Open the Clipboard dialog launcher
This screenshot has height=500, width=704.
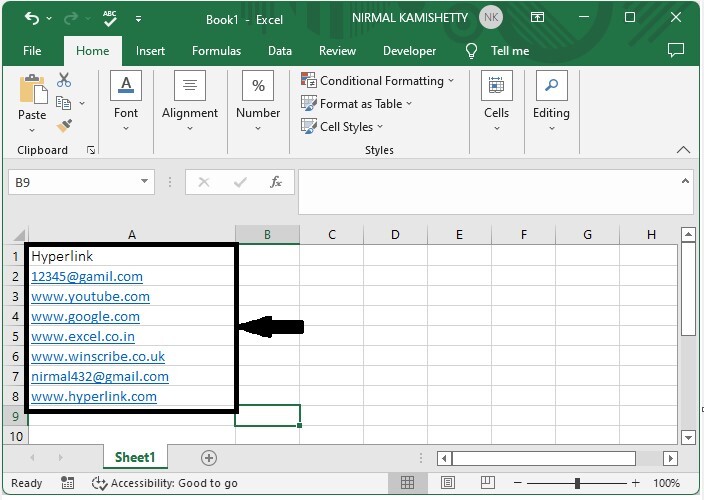(x=91, y=150)
